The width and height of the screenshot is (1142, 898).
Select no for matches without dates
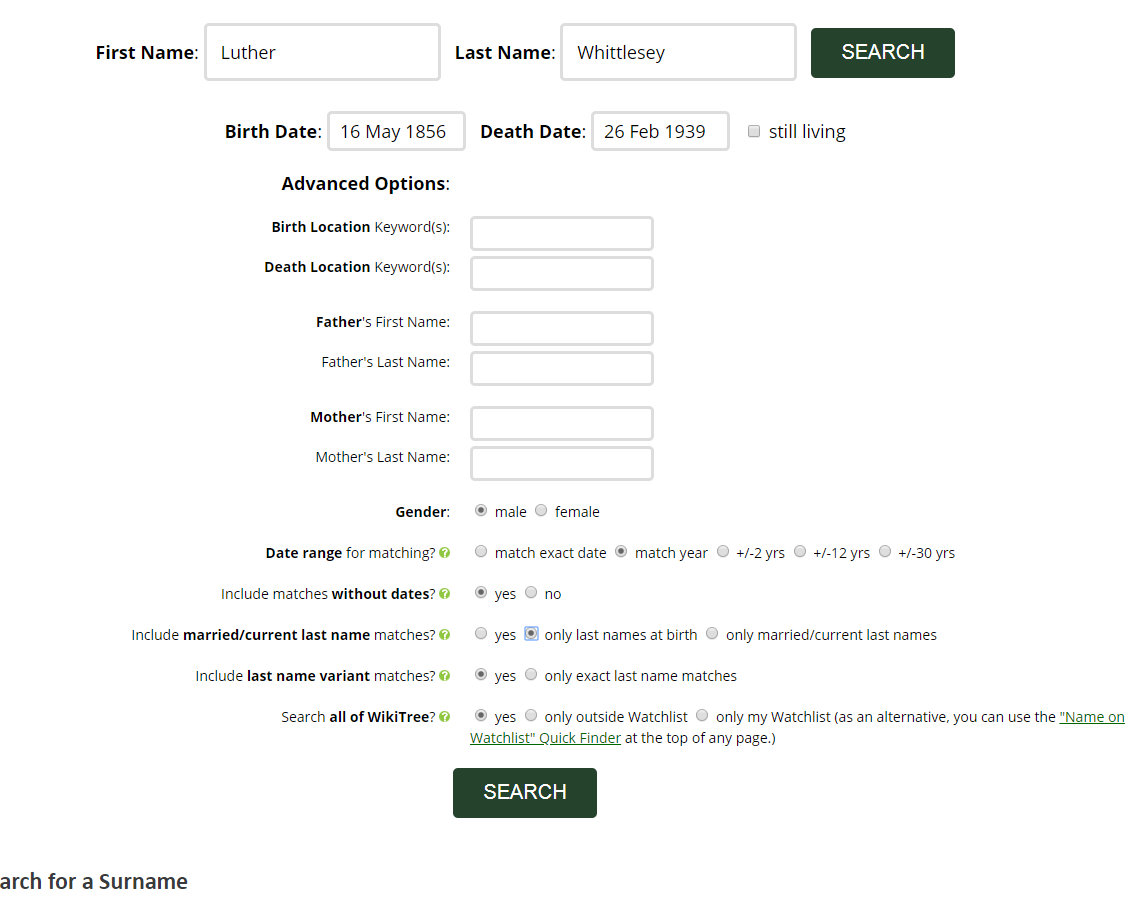[x=531, y=592]
